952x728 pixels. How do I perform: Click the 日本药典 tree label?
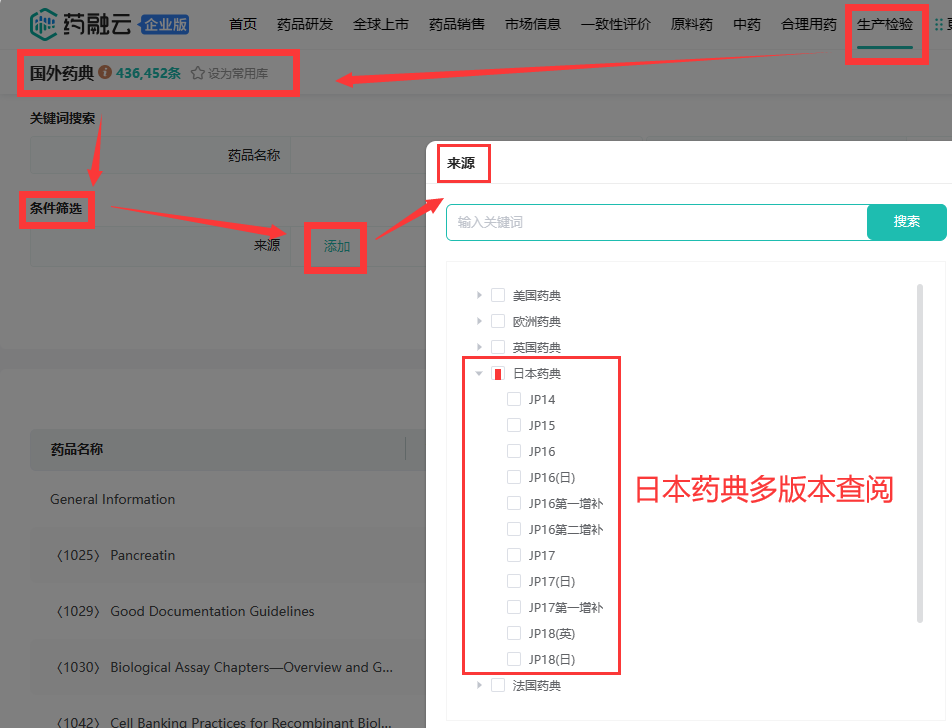(537, 373)
